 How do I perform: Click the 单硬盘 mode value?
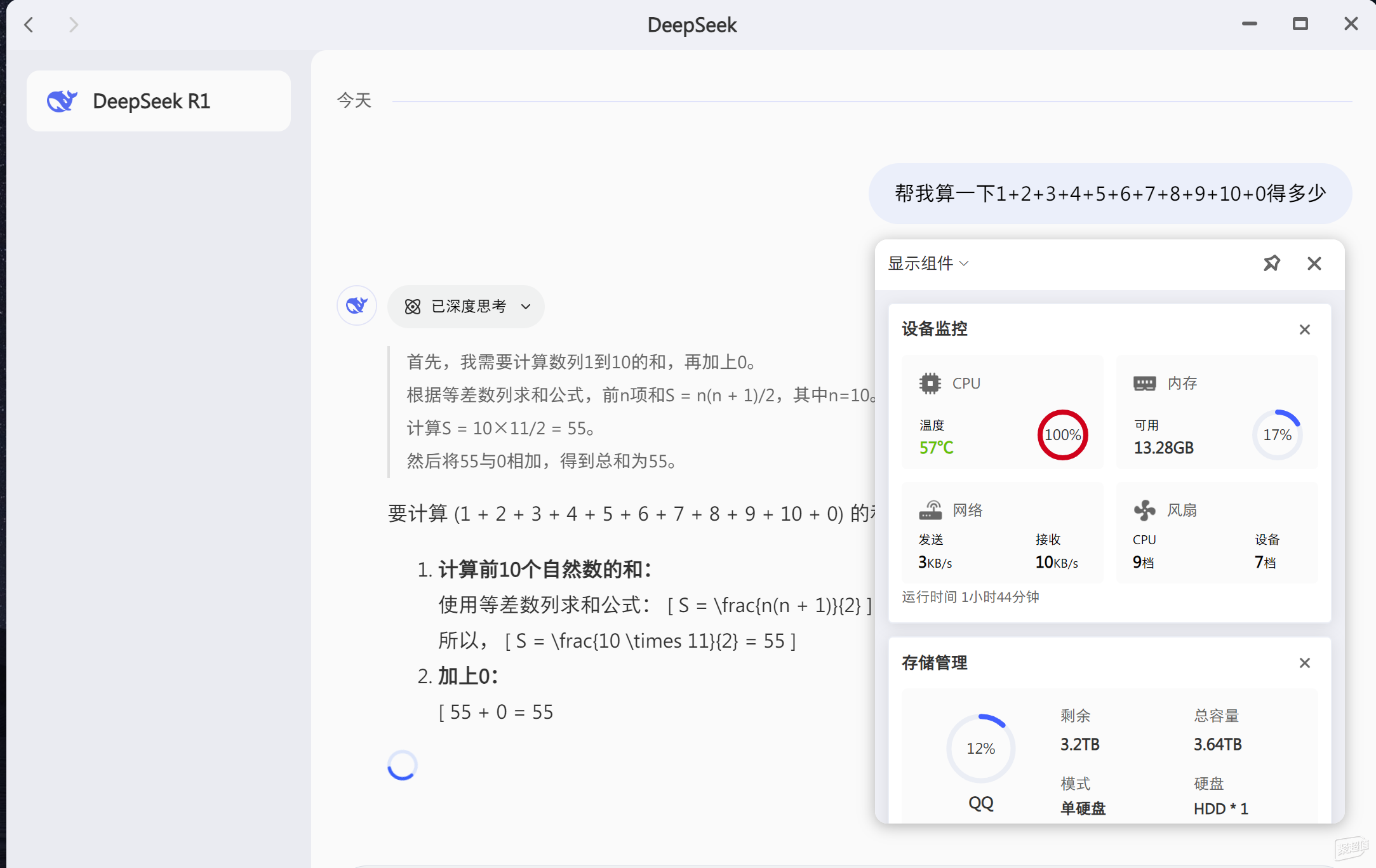tap(1083, 808)
